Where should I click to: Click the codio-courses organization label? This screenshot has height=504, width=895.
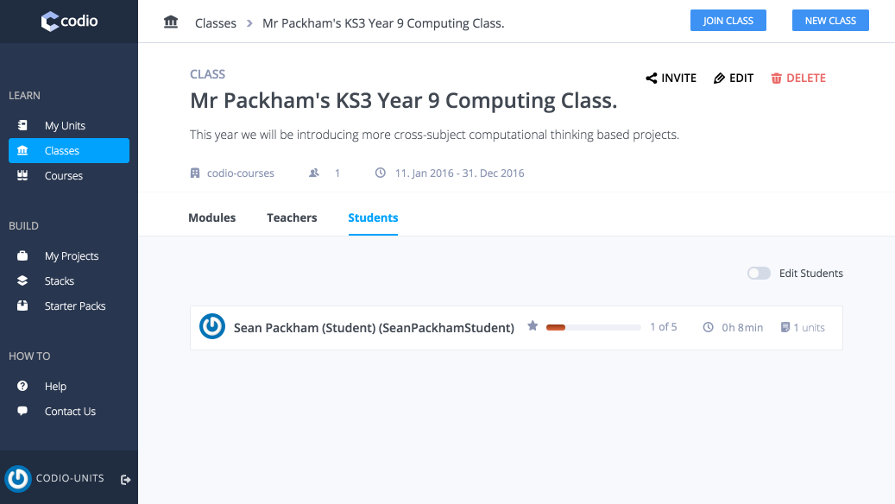click(240, 173)
